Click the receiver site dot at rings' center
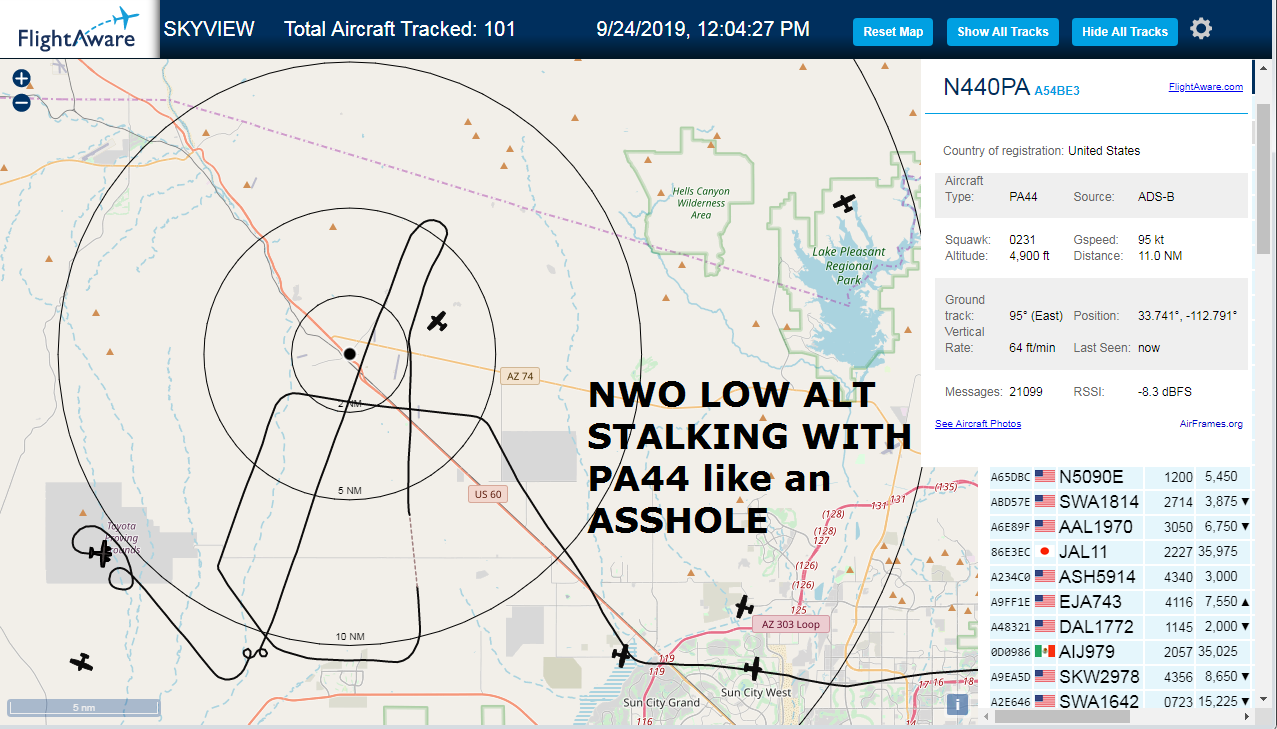The width and height of the screenshot is (1277, 729). coord(349,354)
